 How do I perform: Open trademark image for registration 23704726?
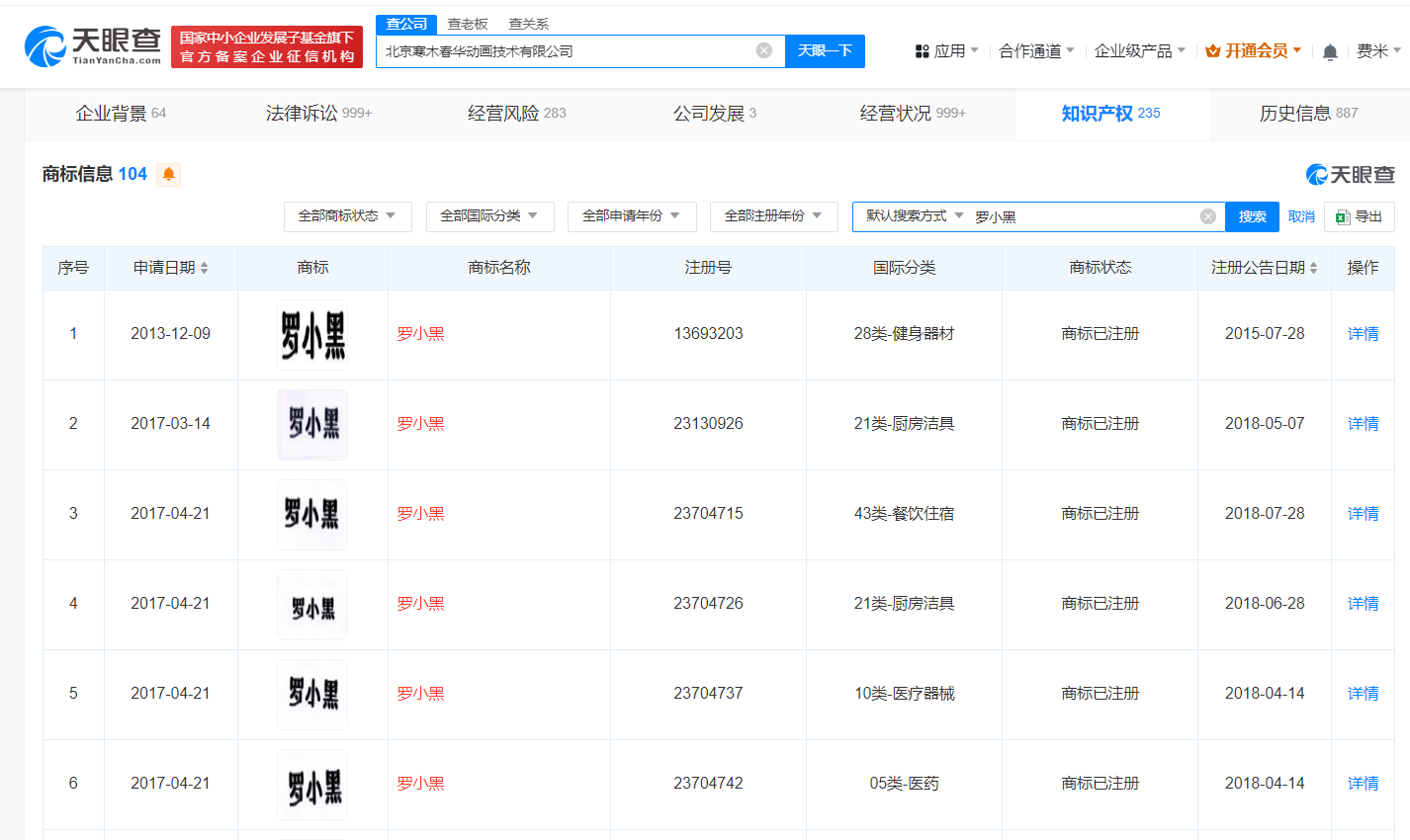(312, 605)
